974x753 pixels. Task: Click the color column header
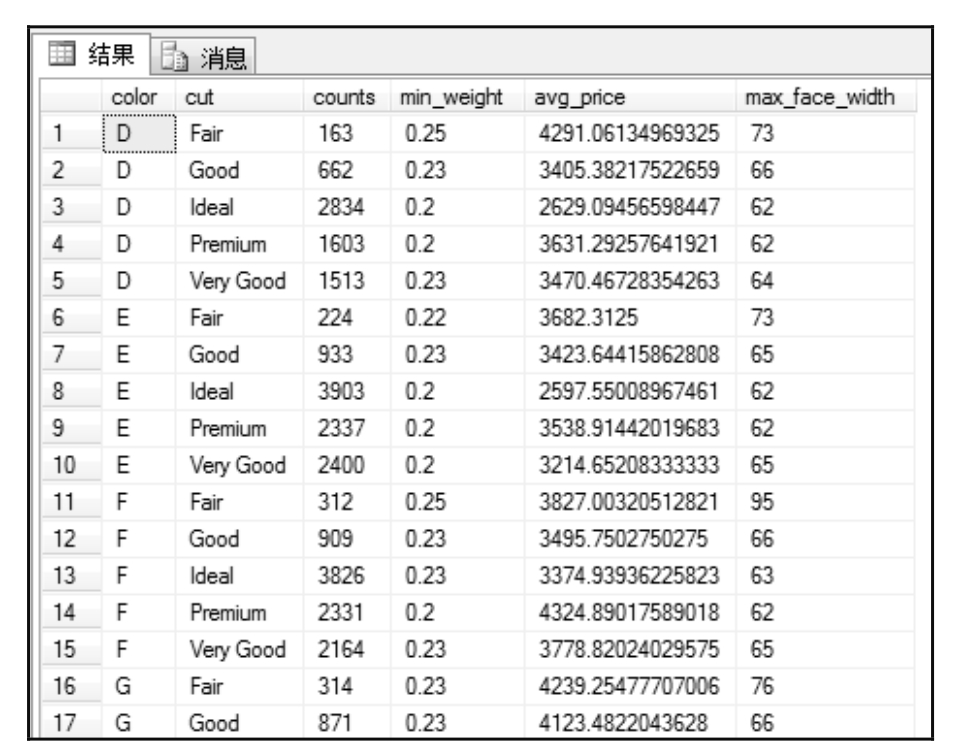pyautogui.click(x=129, y=100)
